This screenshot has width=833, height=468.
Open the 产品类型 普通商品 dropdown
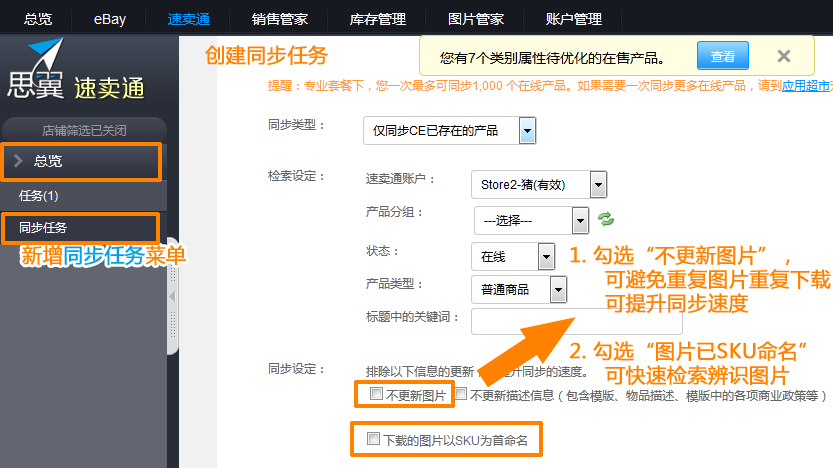pyautogui.click(x=519, y=290)
